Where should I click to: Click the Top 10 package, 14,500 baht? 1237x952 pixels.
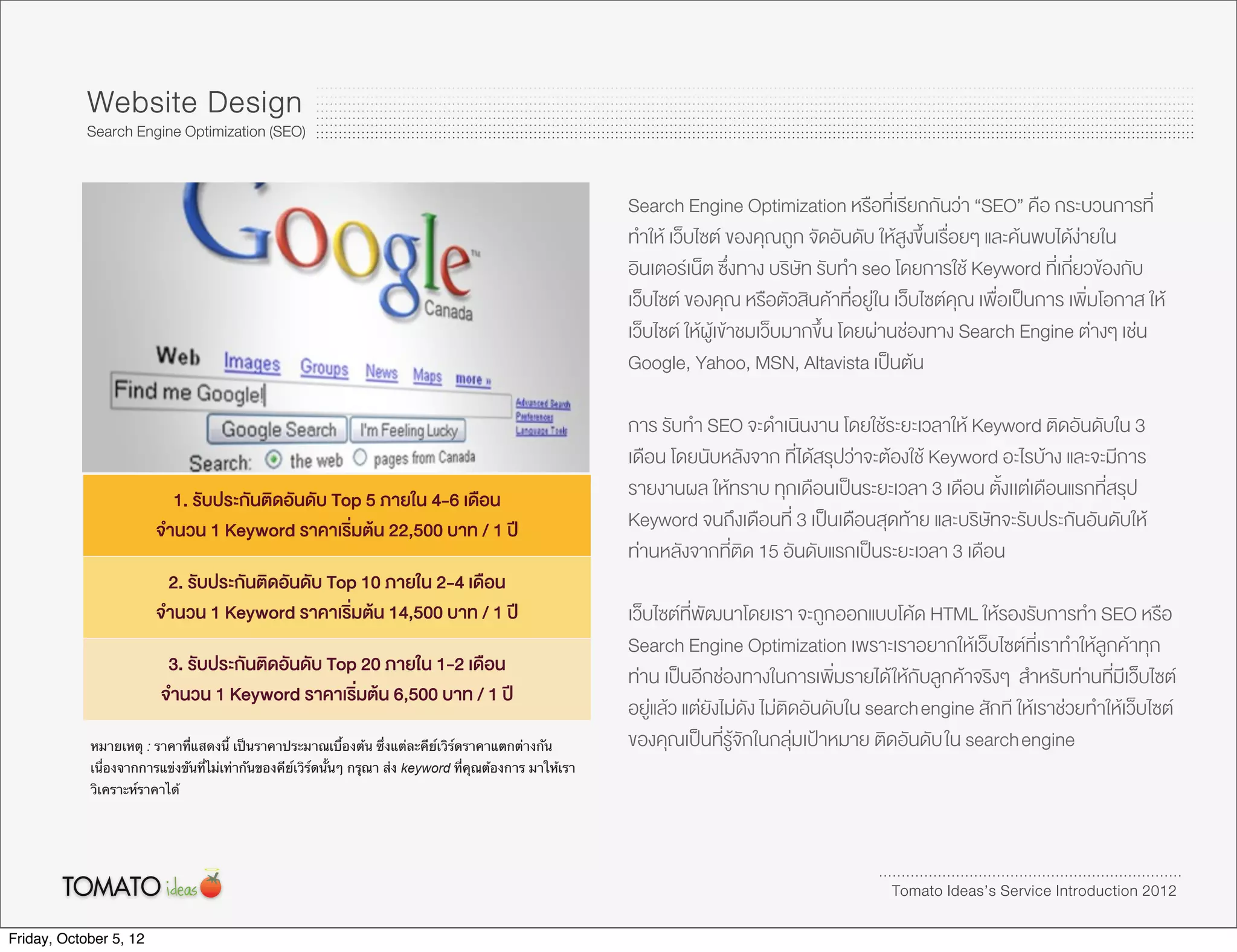(336, 597)
